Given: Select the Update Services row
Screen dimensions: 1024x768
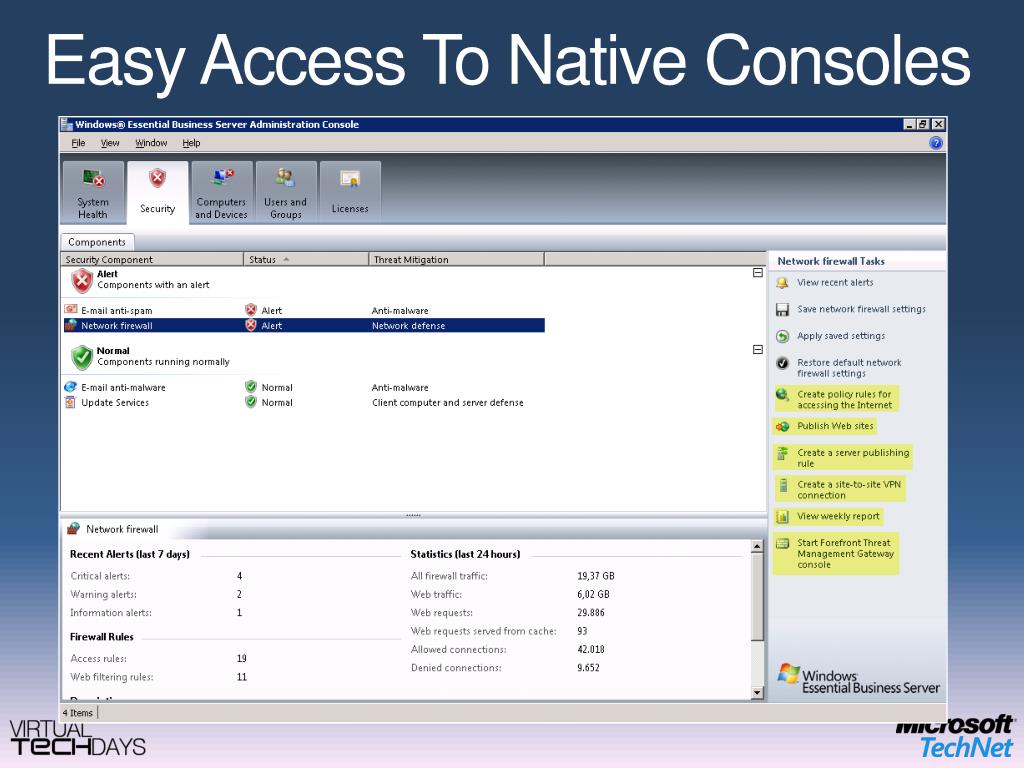Looking at the screenshot, I should coord(304,402).
